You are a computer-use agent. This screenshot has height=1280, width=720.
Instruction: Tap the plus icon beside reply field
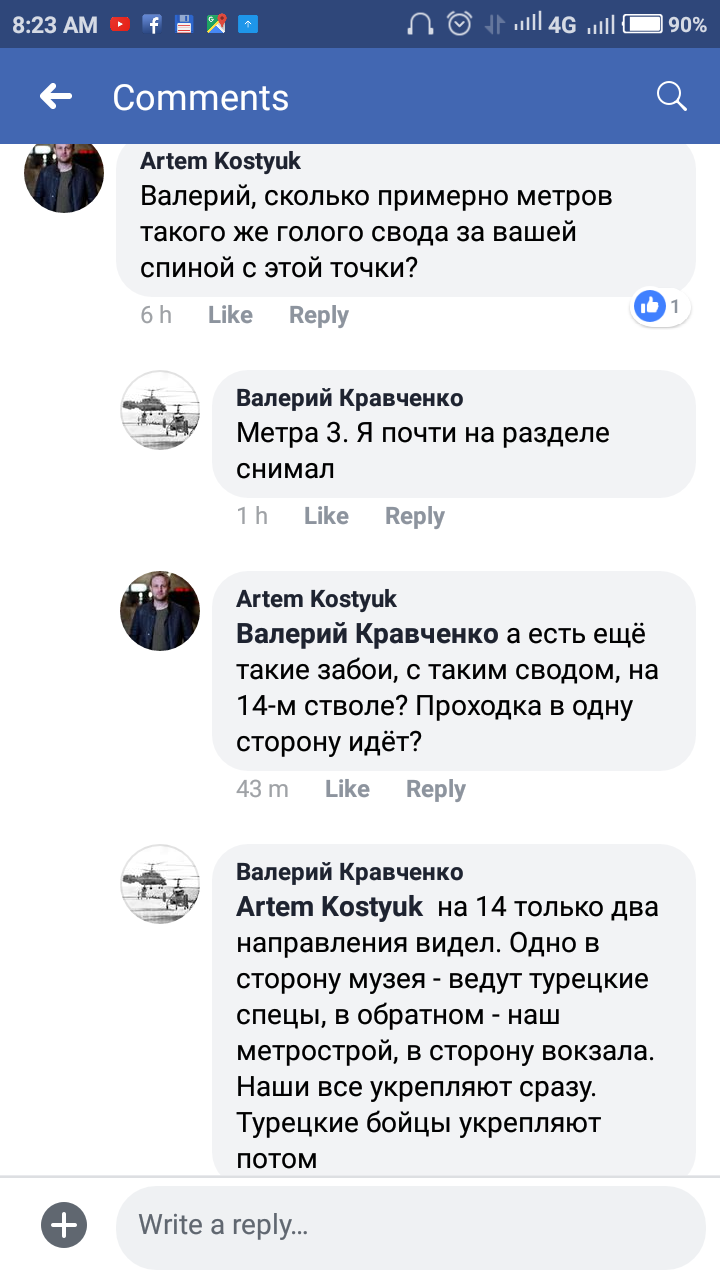tap(64, 1225)
